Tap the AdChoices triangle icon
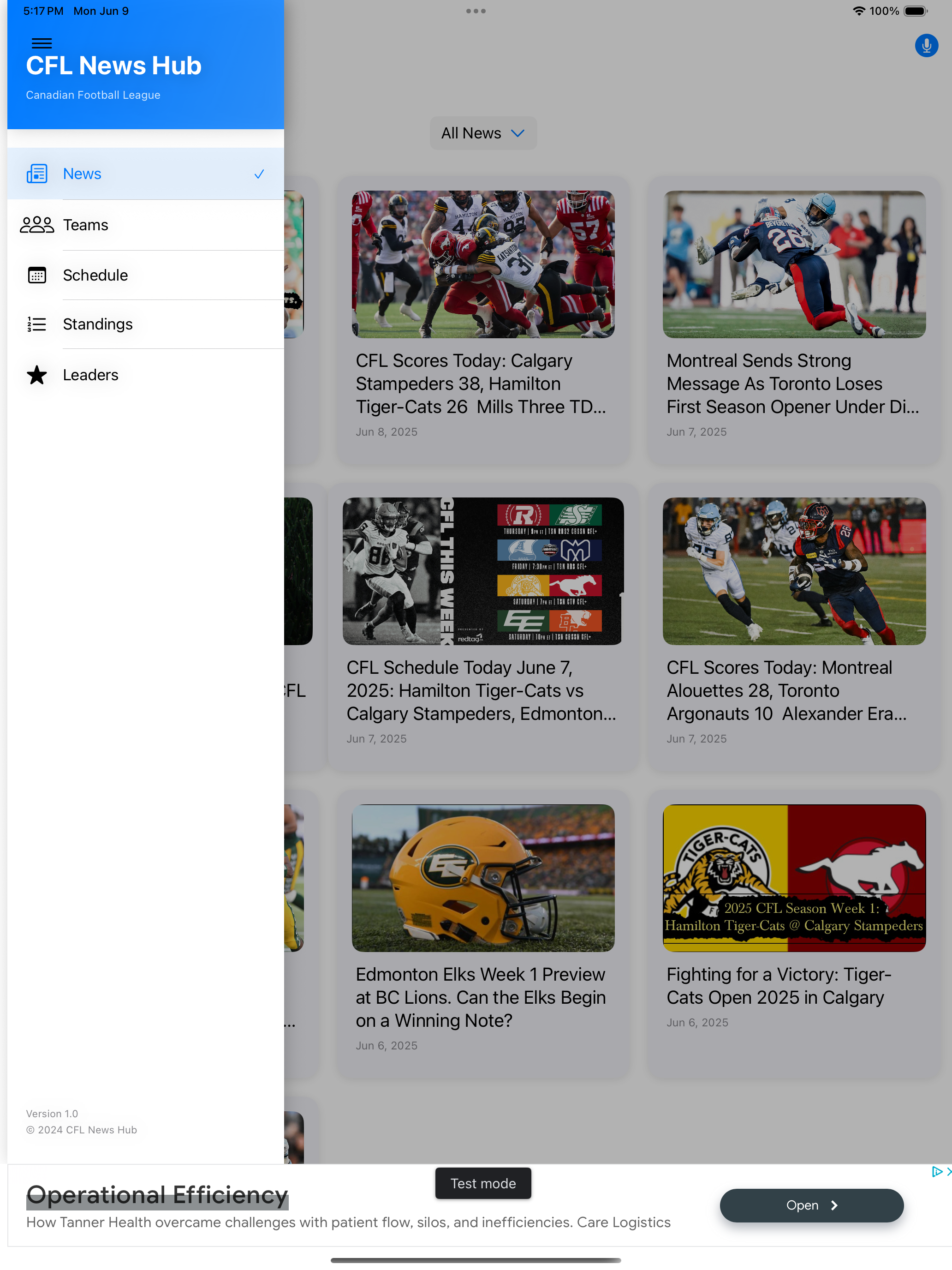 click(x=936, y=1172)
